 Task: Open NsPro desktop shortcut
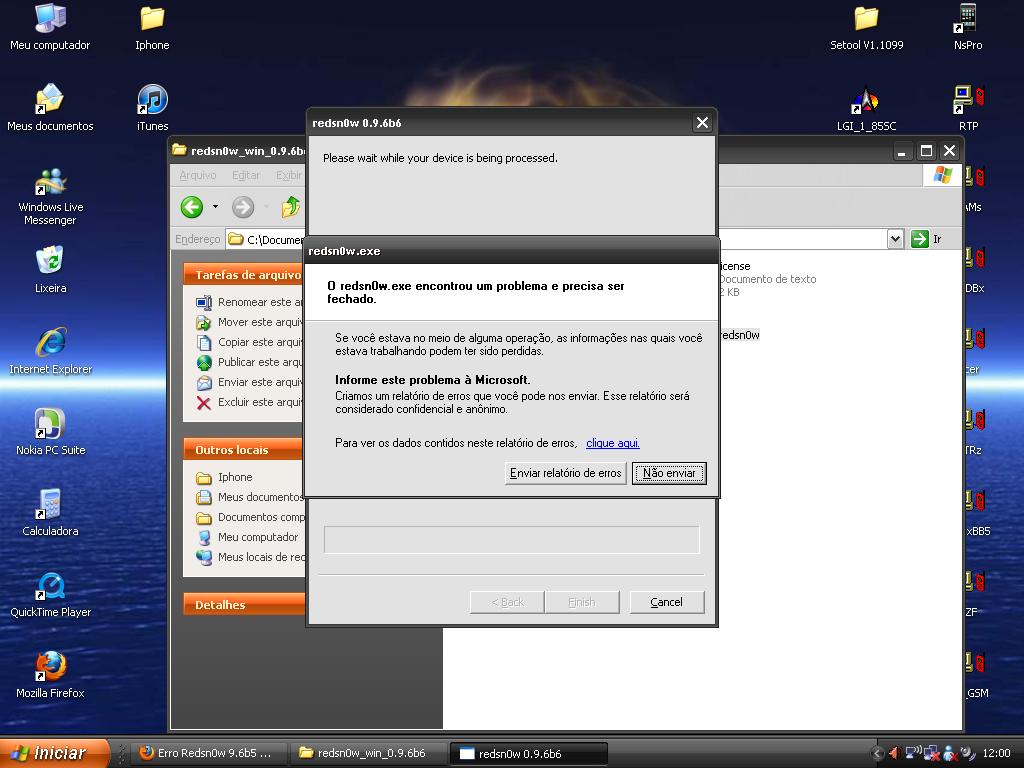[x=968, y=27]
